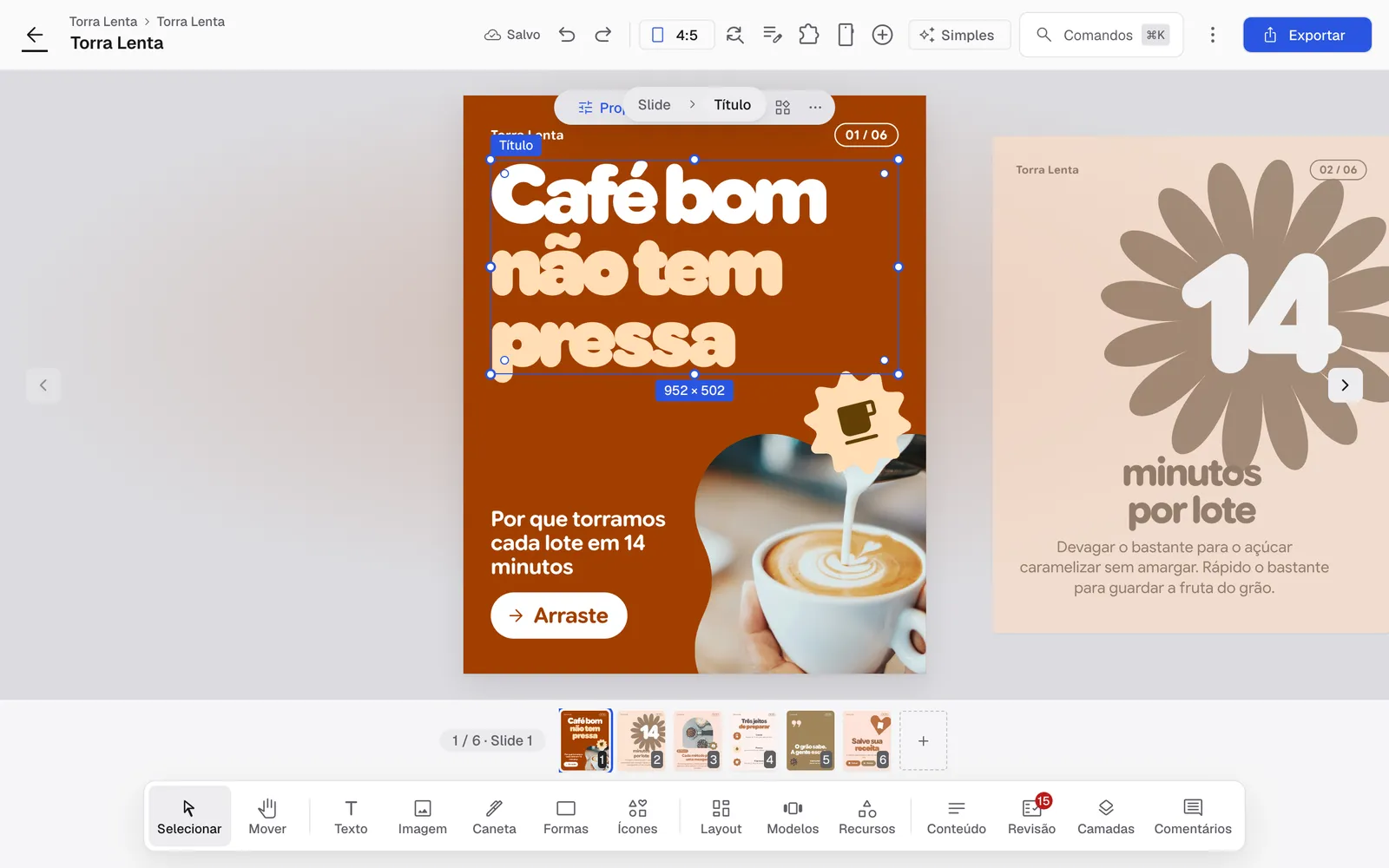Image resolution: width=1389 pixels, height=868 pixels.
Task: Select the Formas shapes tool
Action: coord(566,817)
